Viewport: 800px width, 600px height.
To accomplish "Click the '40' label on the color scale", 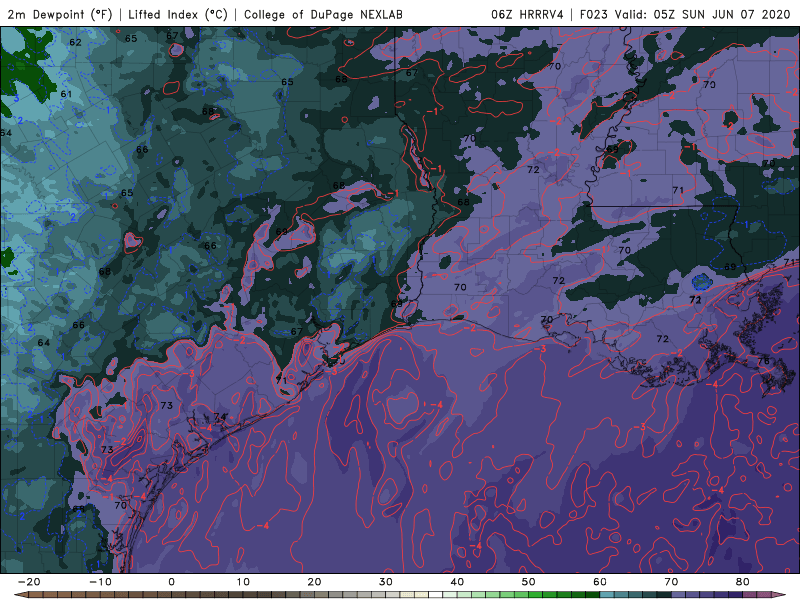I will click(x=457, y=582).
